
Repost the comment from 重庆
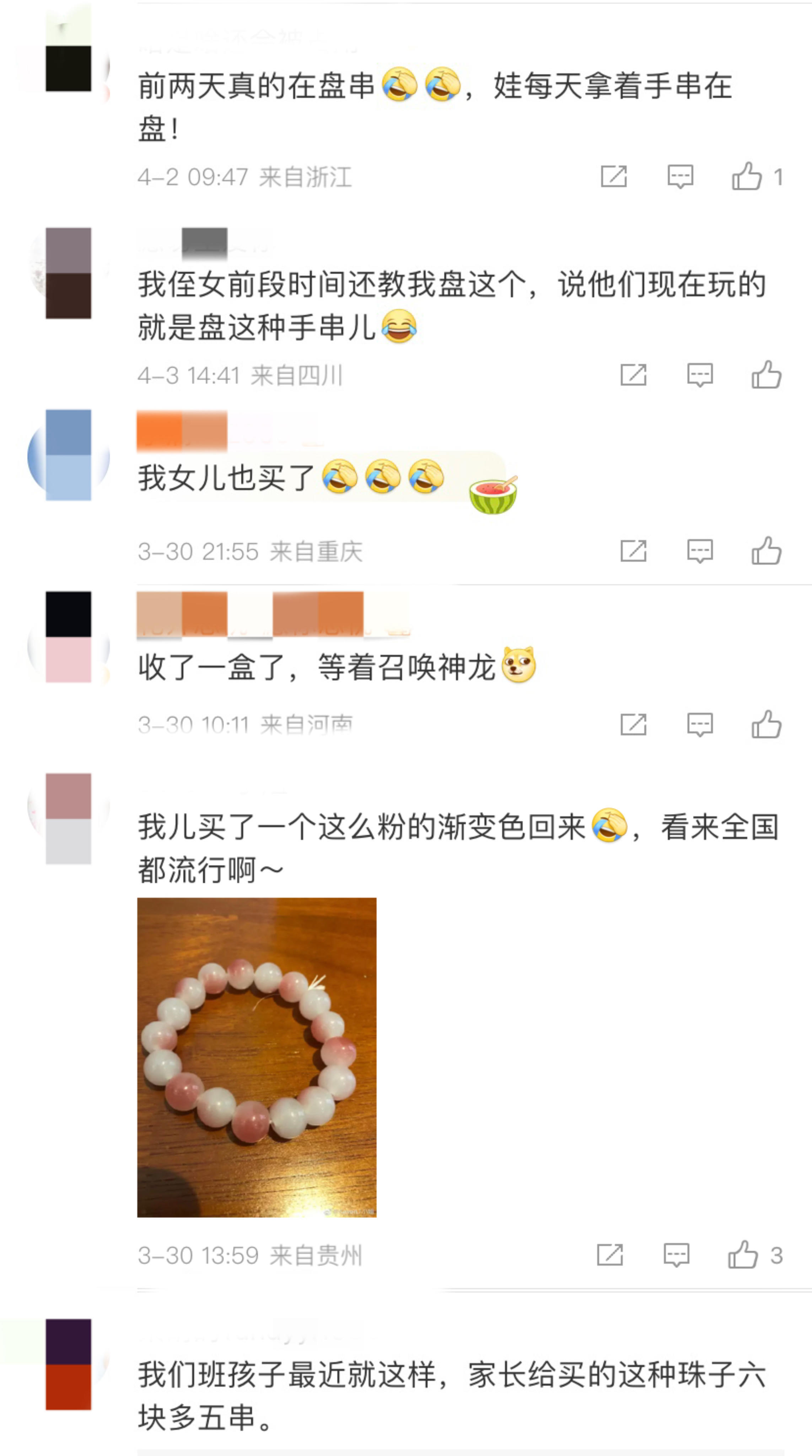coord(634,551)
